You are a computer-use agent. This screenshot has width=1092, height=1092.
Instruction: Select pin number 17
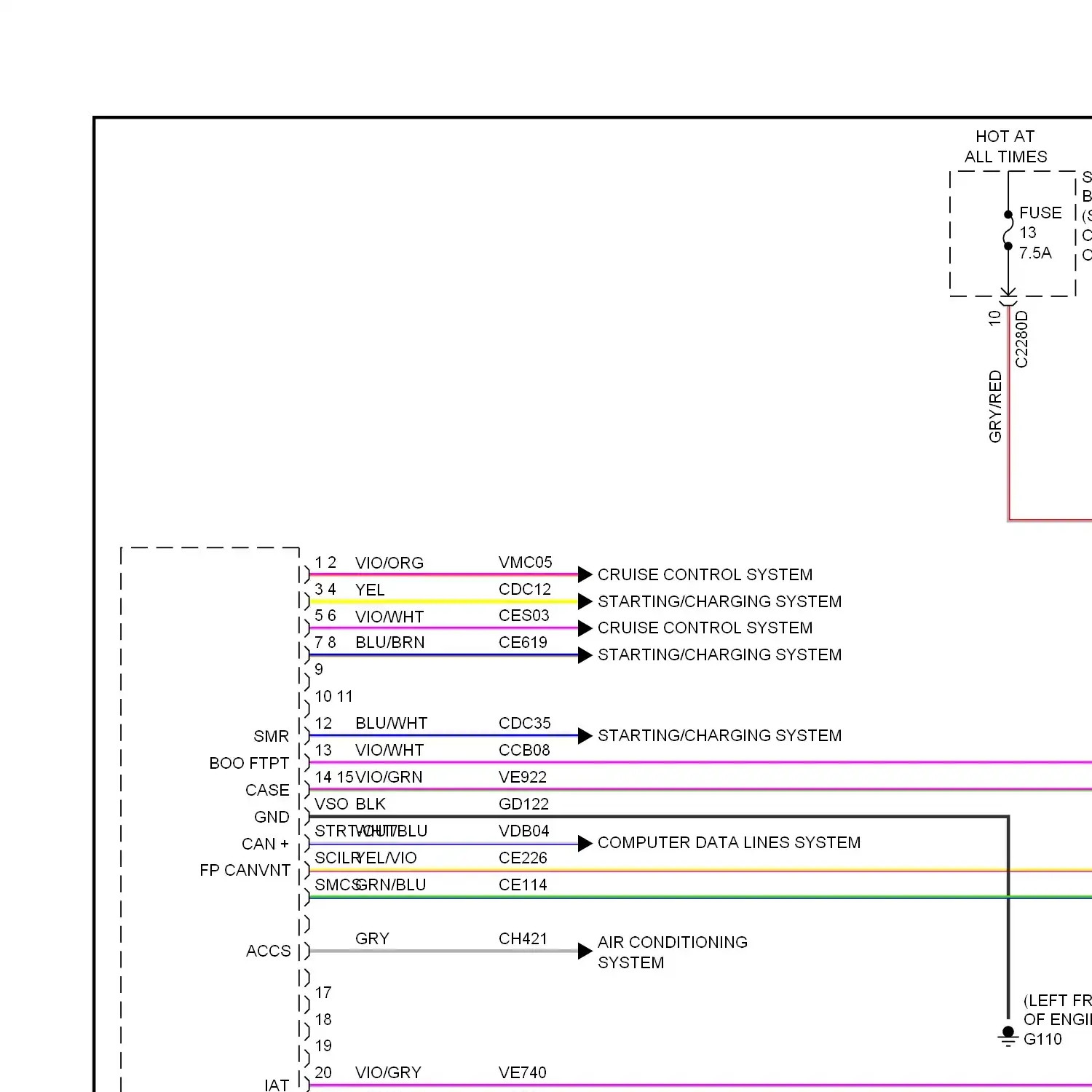coord(323,992)
